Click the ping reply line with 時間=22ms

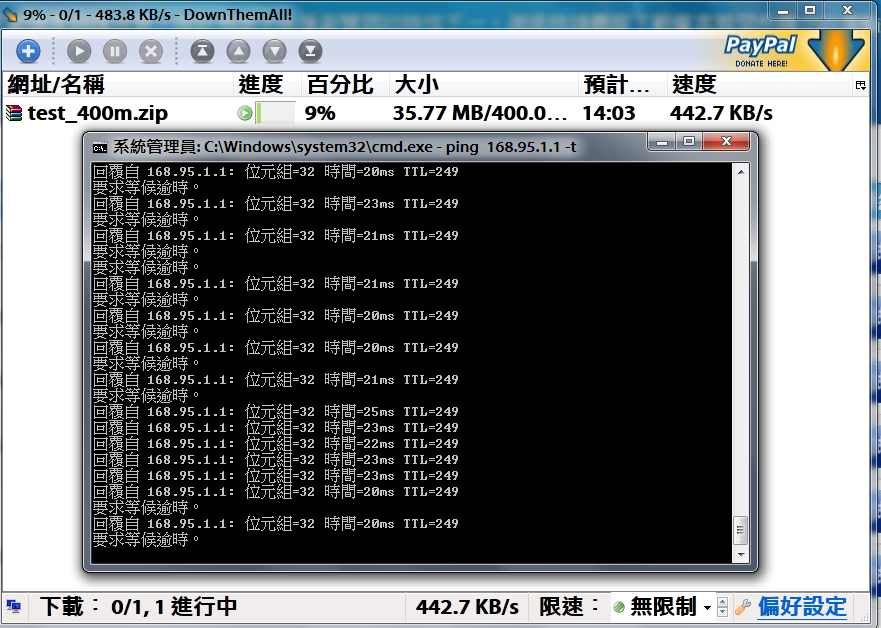click(275, 444)
